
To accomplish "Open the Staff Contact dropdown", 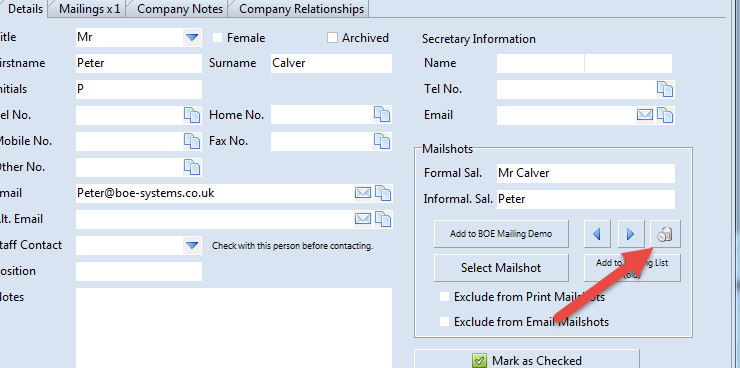I will (192, 245).
